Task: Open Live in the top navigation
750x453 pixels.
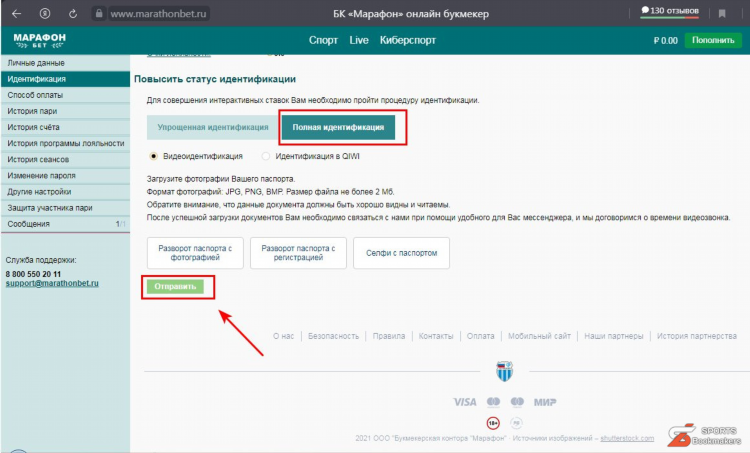Action: point(359,40)
